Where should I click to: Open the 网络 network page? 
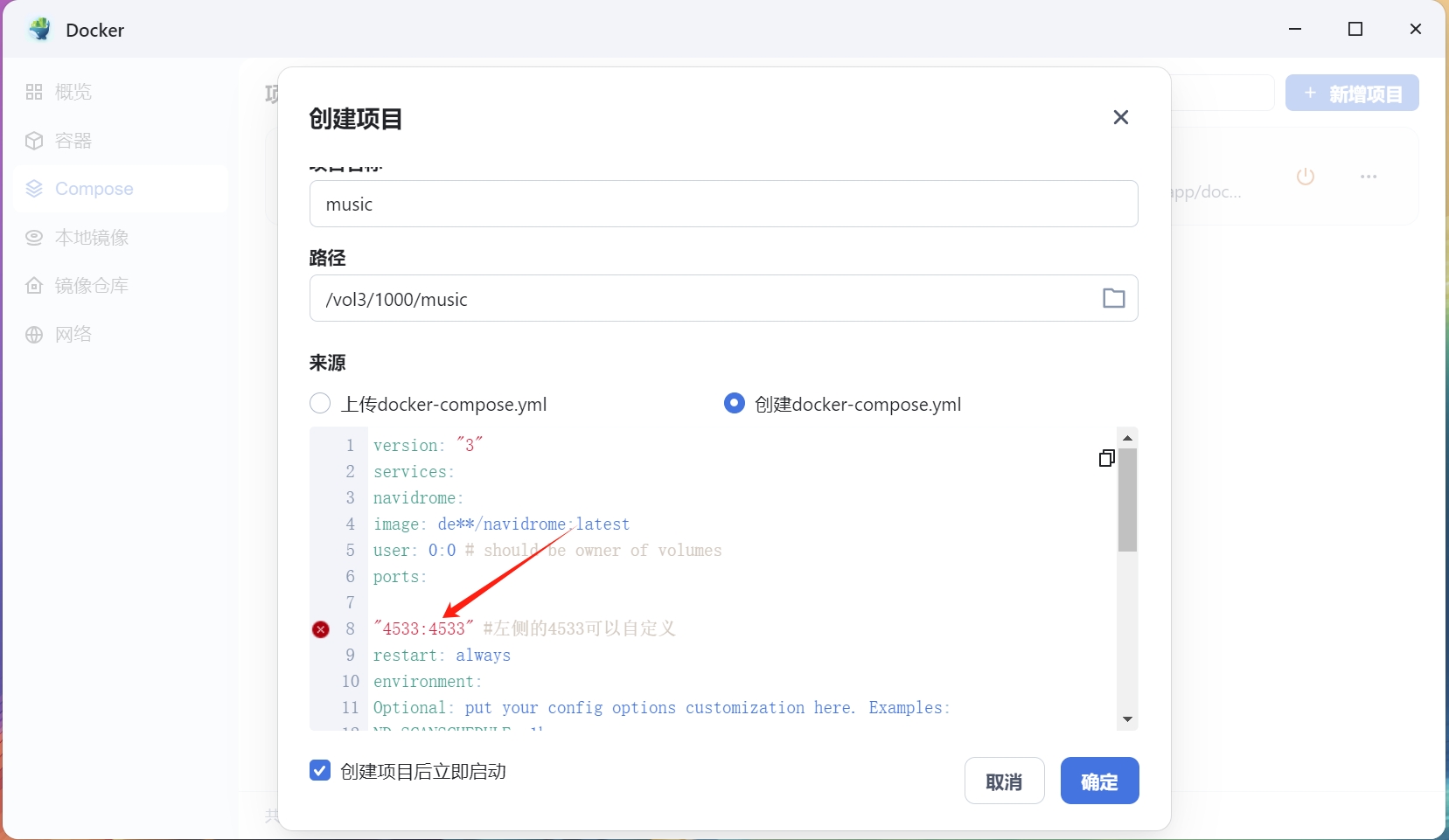pos(120,335)
